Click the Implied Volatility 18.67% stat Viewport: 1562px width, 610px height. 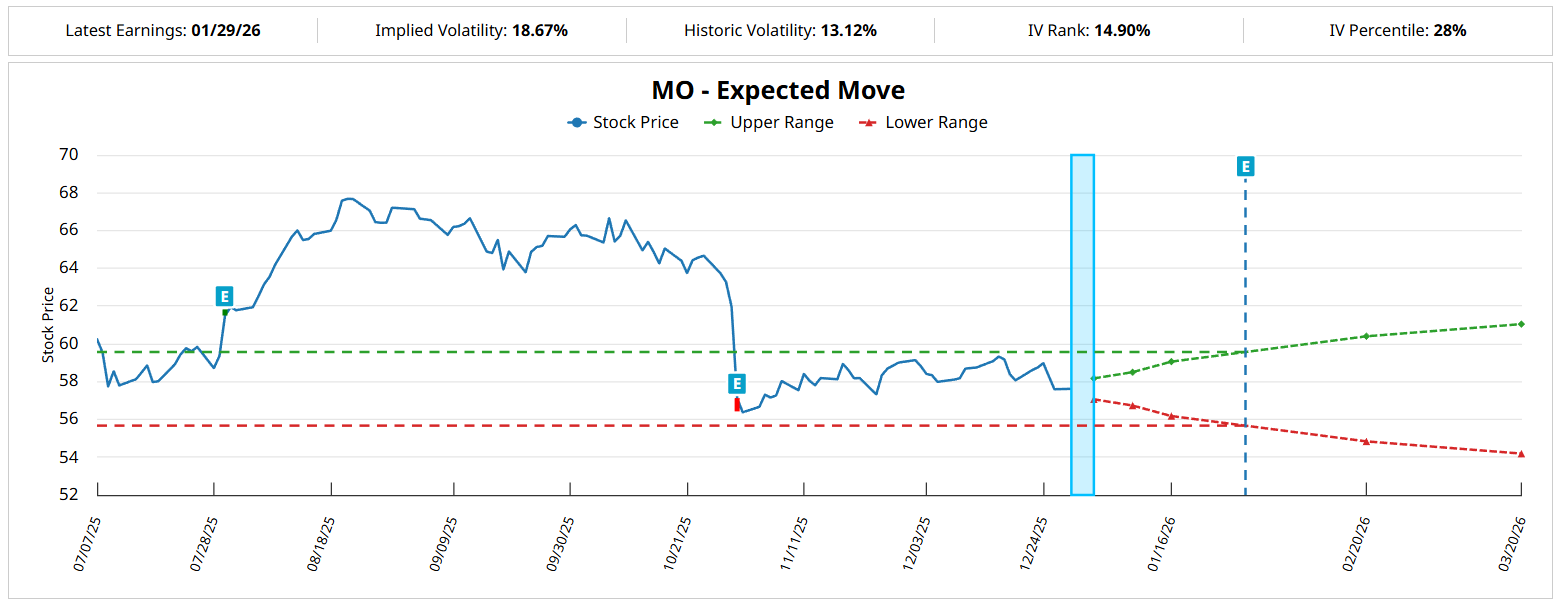540,31
